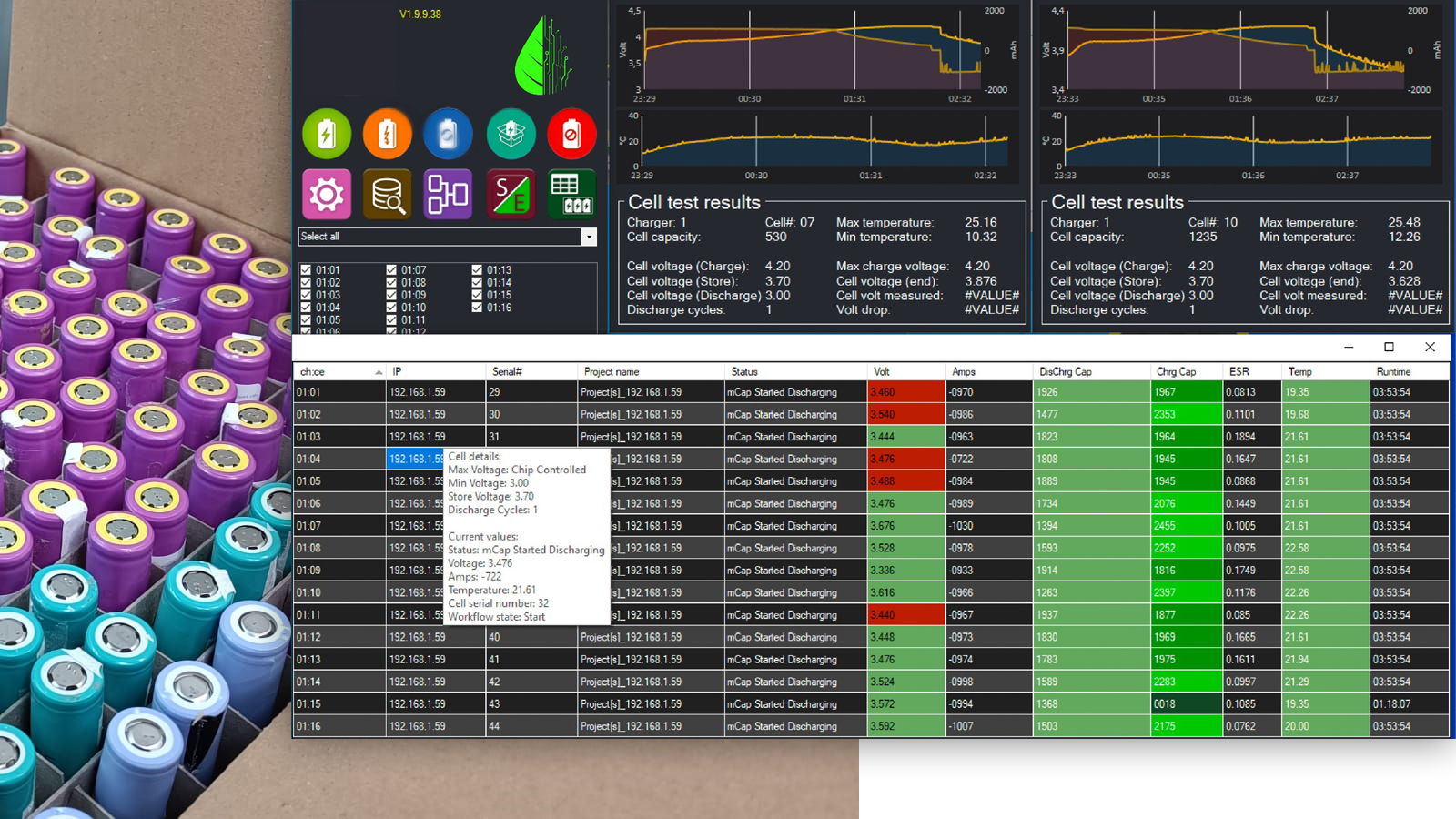1456x819 pixels.
Task: Sort table by Amps column header
Action: click(989, 371)
